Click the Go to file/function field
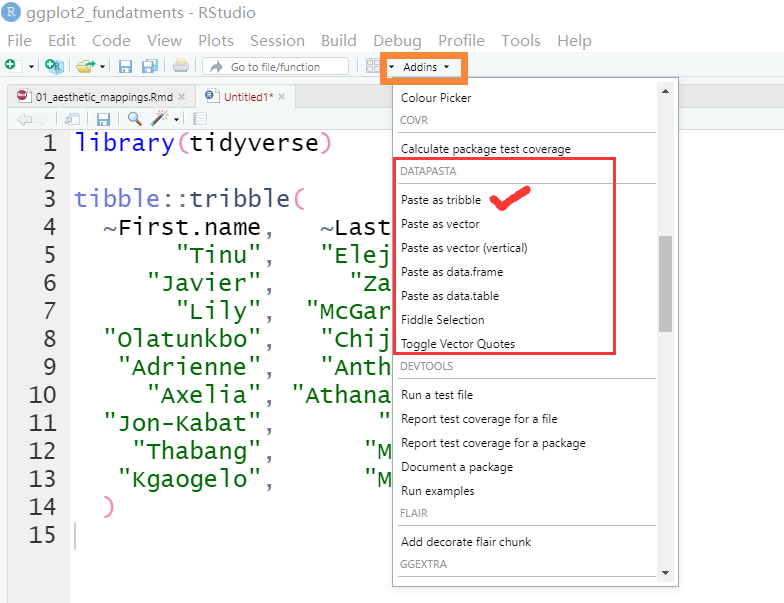 click(275, 67)
